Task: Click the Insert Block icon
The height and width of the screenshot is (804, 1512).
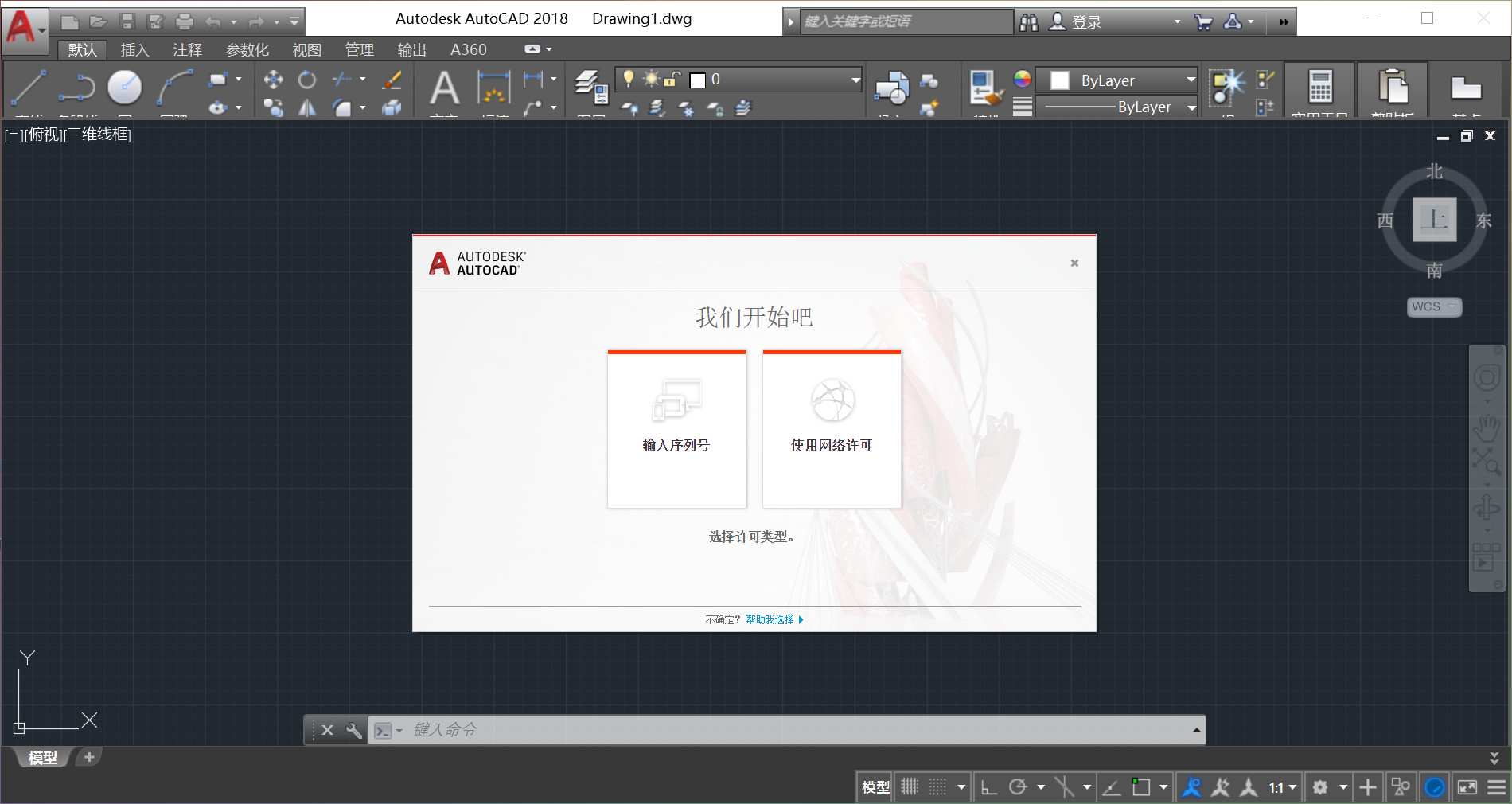Action: [891, 88]
